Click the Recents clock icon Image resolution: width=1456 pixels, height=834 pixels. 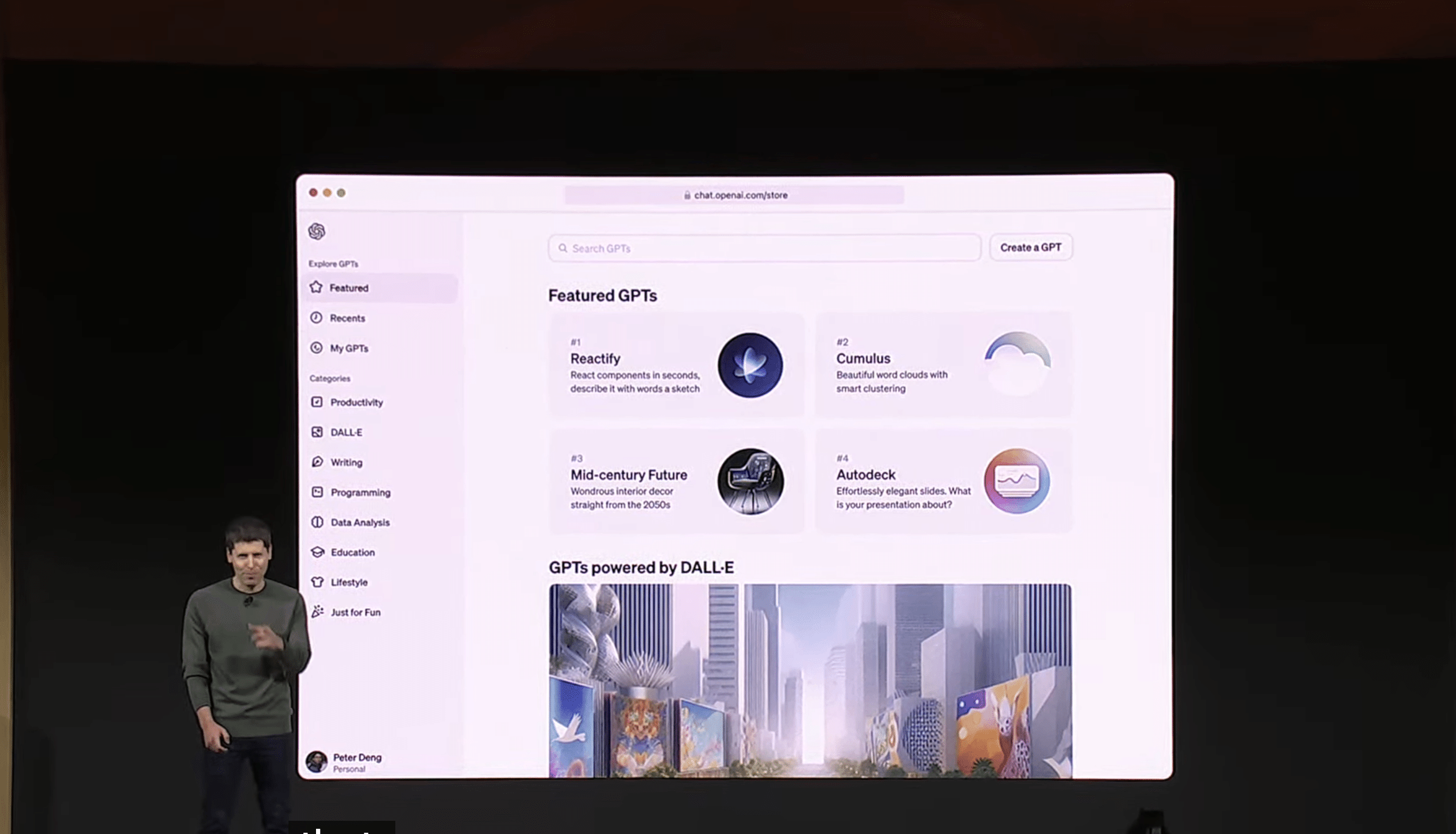[x=316, y=318]
